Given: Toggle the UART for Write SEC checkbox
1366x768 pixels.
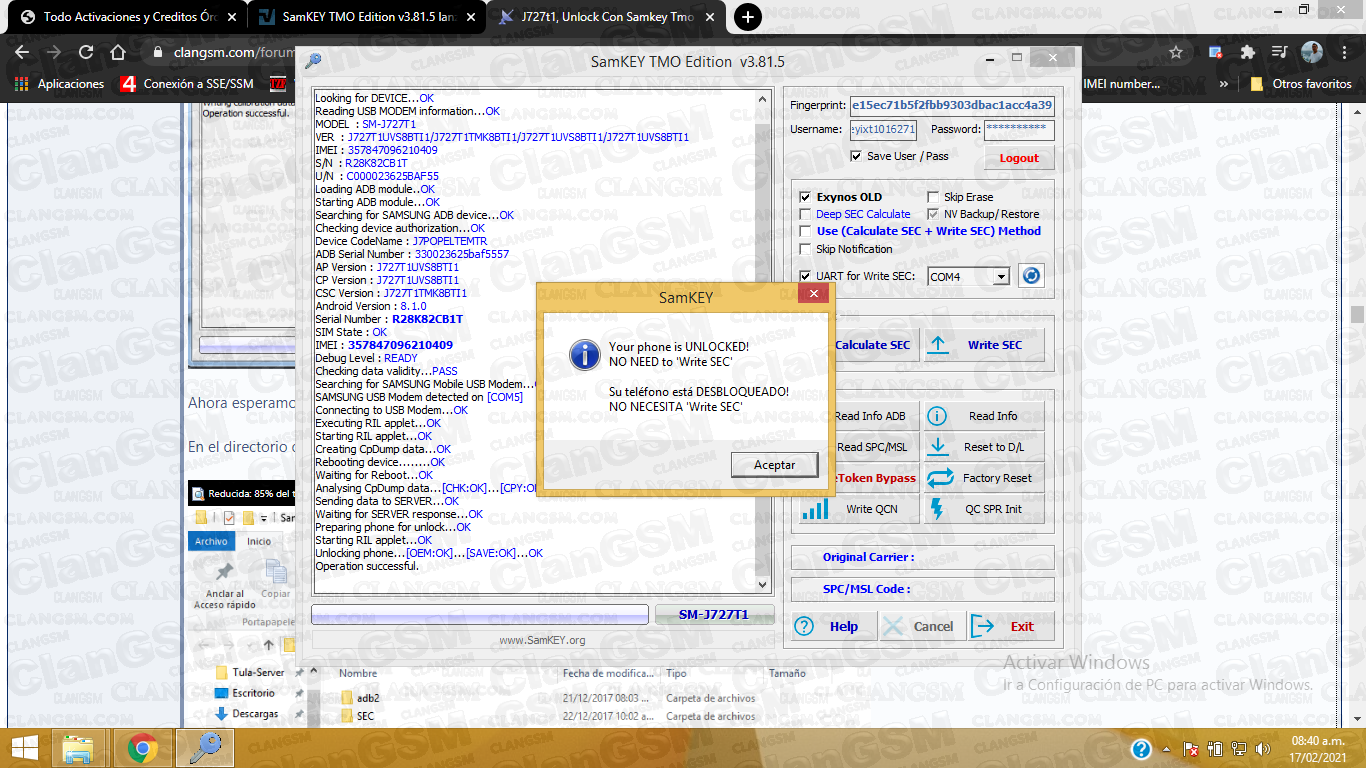Looking at the screenshot, I should [805, 276].
